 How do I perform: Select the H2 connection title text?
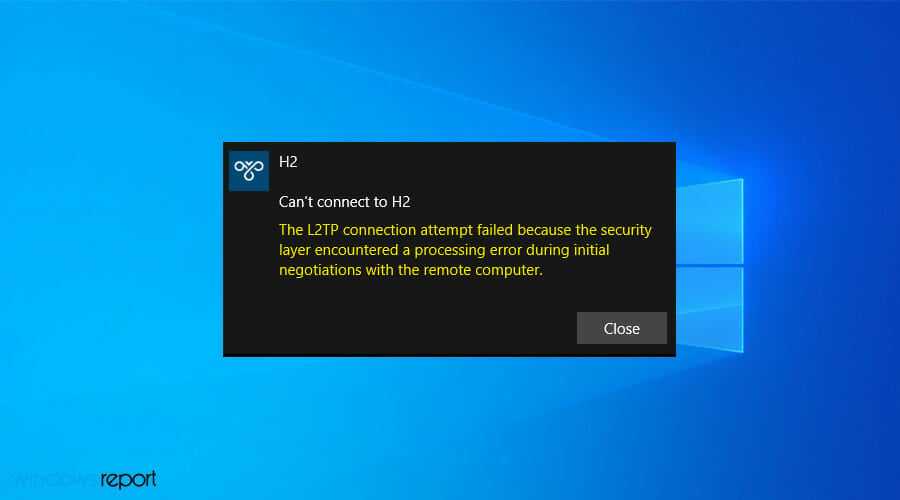[x=288, y=162]
